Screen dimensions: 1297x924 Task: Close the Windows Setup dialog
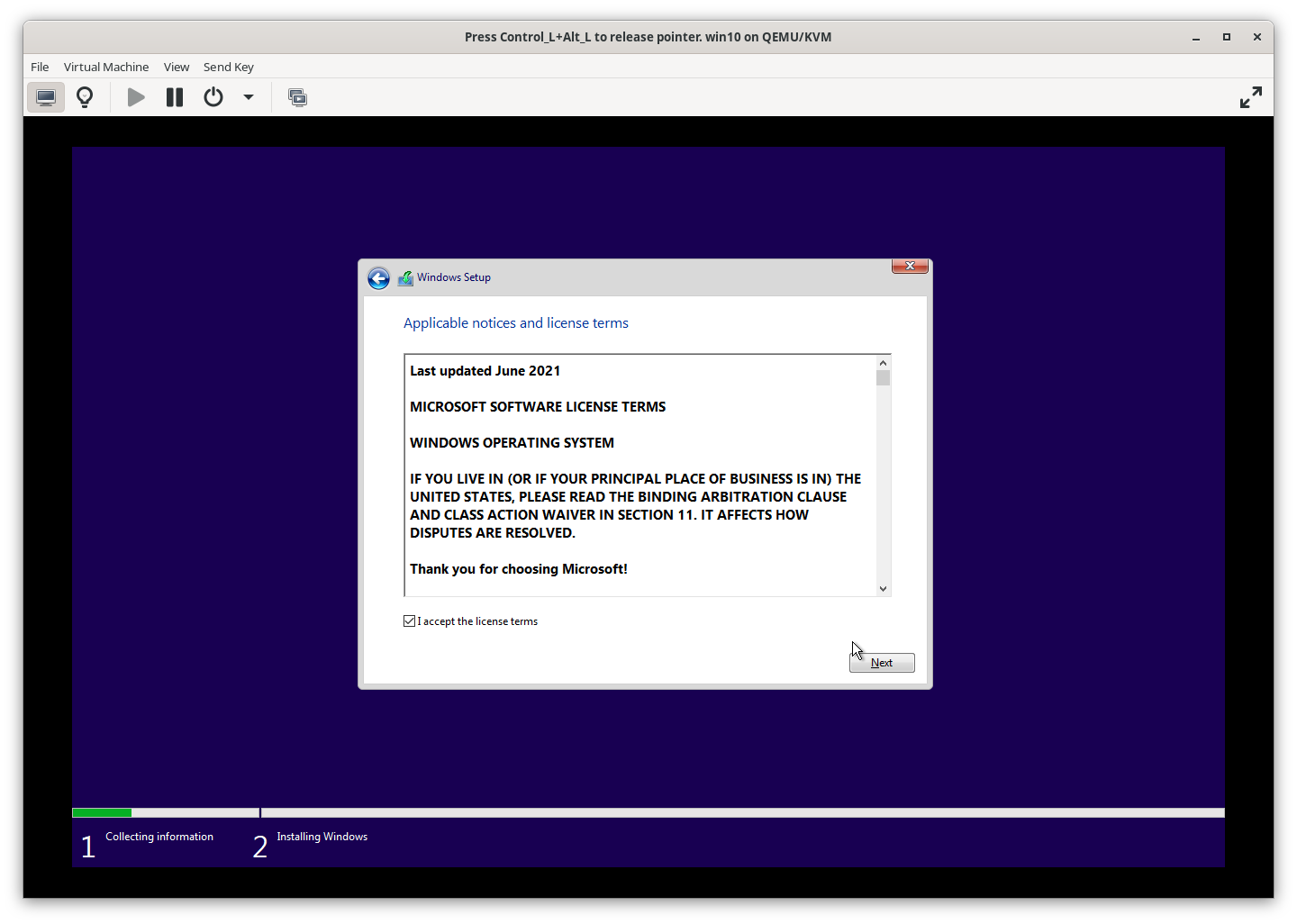910,266
